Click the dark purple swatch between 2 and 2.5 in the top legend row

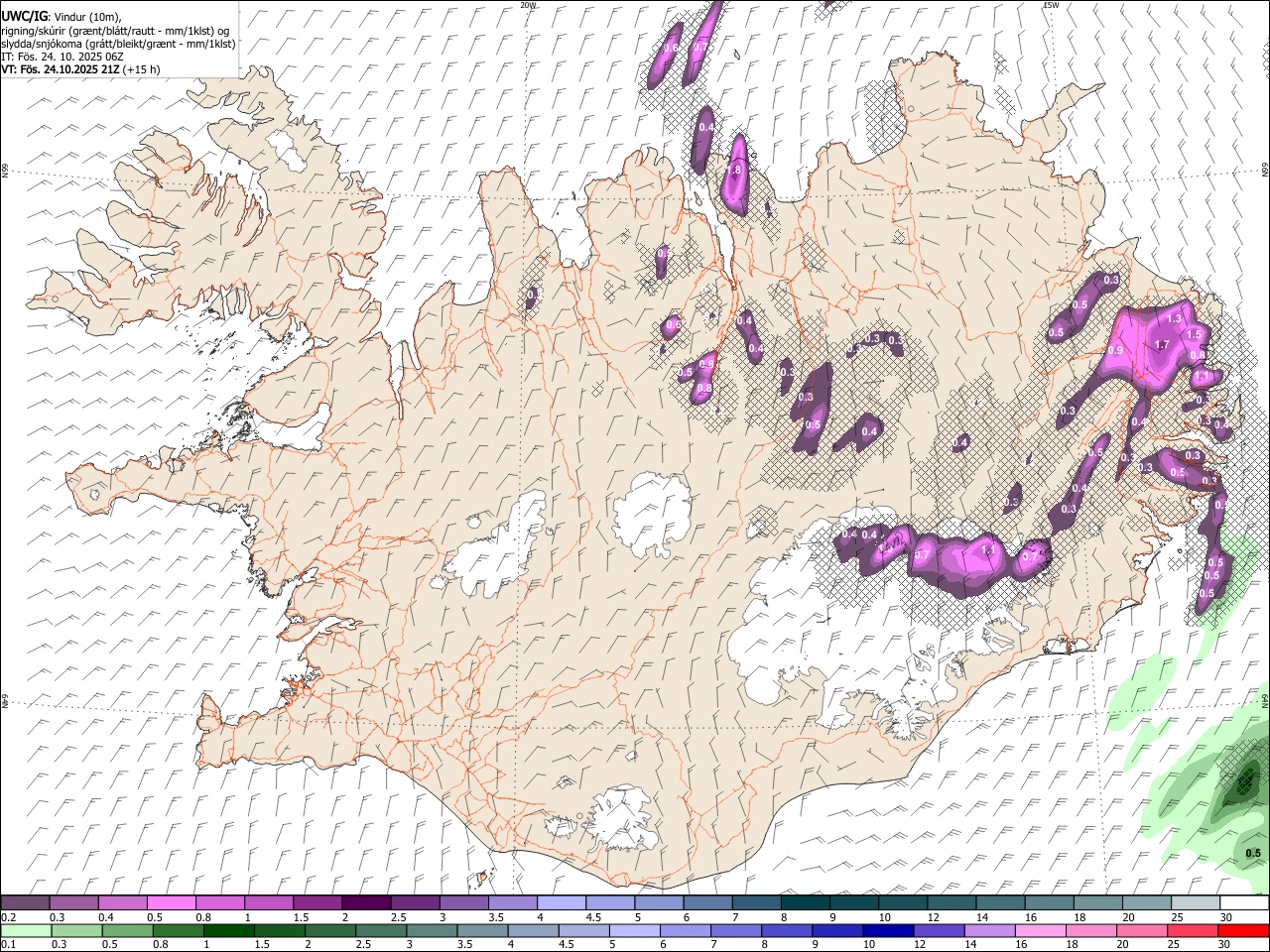(365, 903)
